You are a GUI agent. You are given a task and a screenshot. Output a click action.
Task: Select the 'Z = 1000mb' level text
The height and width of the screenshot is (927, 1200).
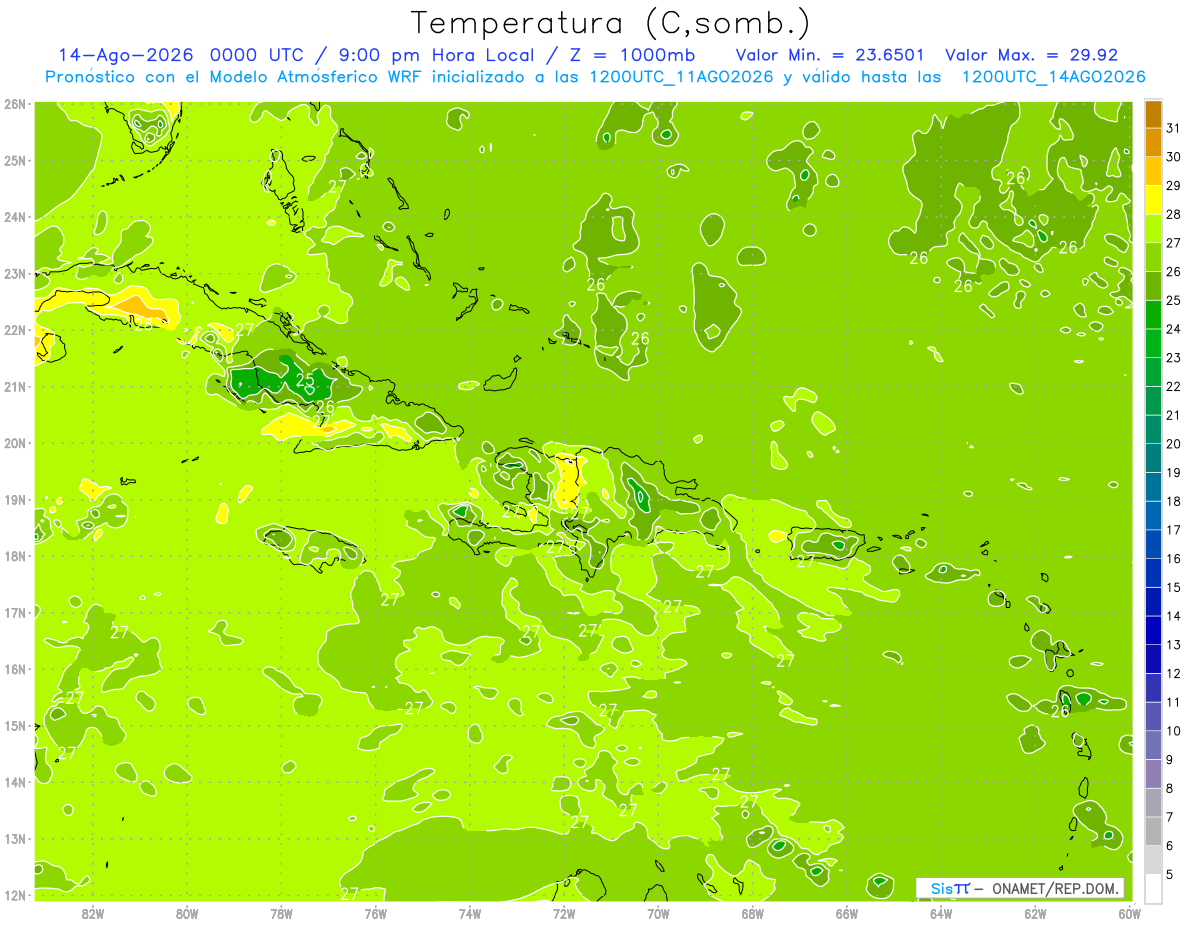[632, 55]
